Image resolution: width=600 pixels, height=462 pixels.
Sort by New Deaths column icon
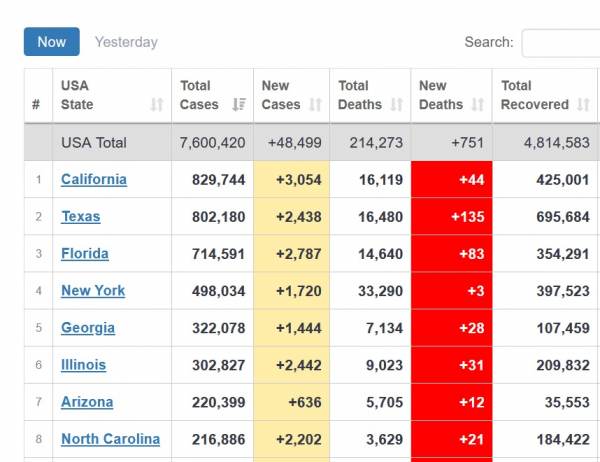tap(478, 104)
